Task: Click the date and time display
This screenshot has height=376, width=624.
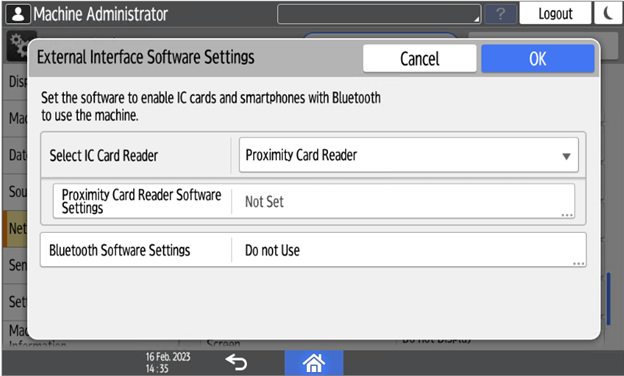Action: (168, 362)
